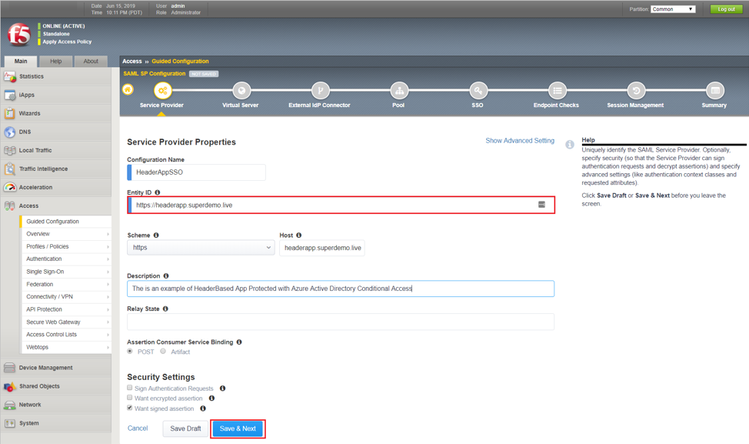
Task: Click the Network sidebar icon
Action: (x=10, y=405)
